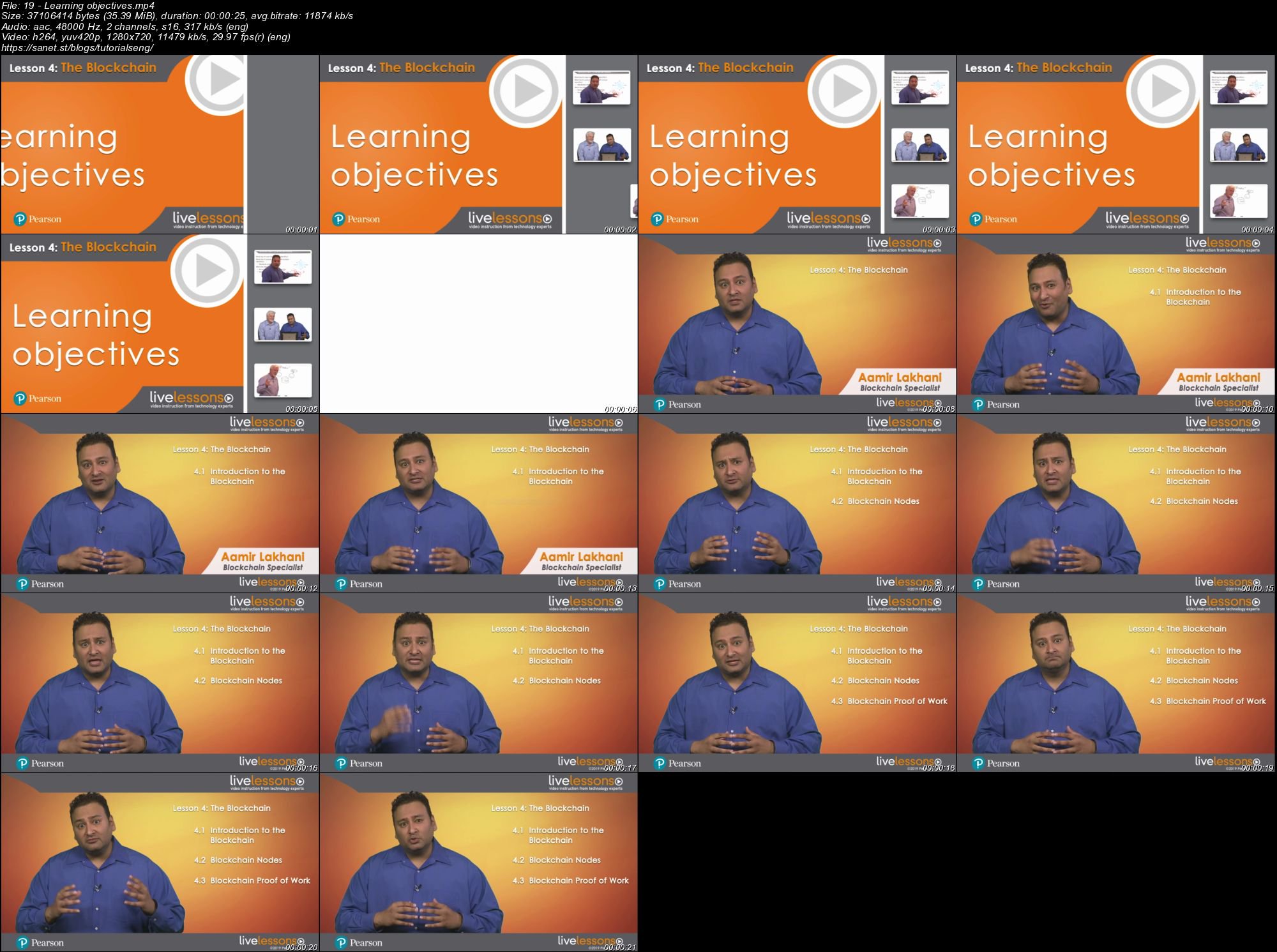Click the play icon in the 00:00:04 frame

point(1163,92)
